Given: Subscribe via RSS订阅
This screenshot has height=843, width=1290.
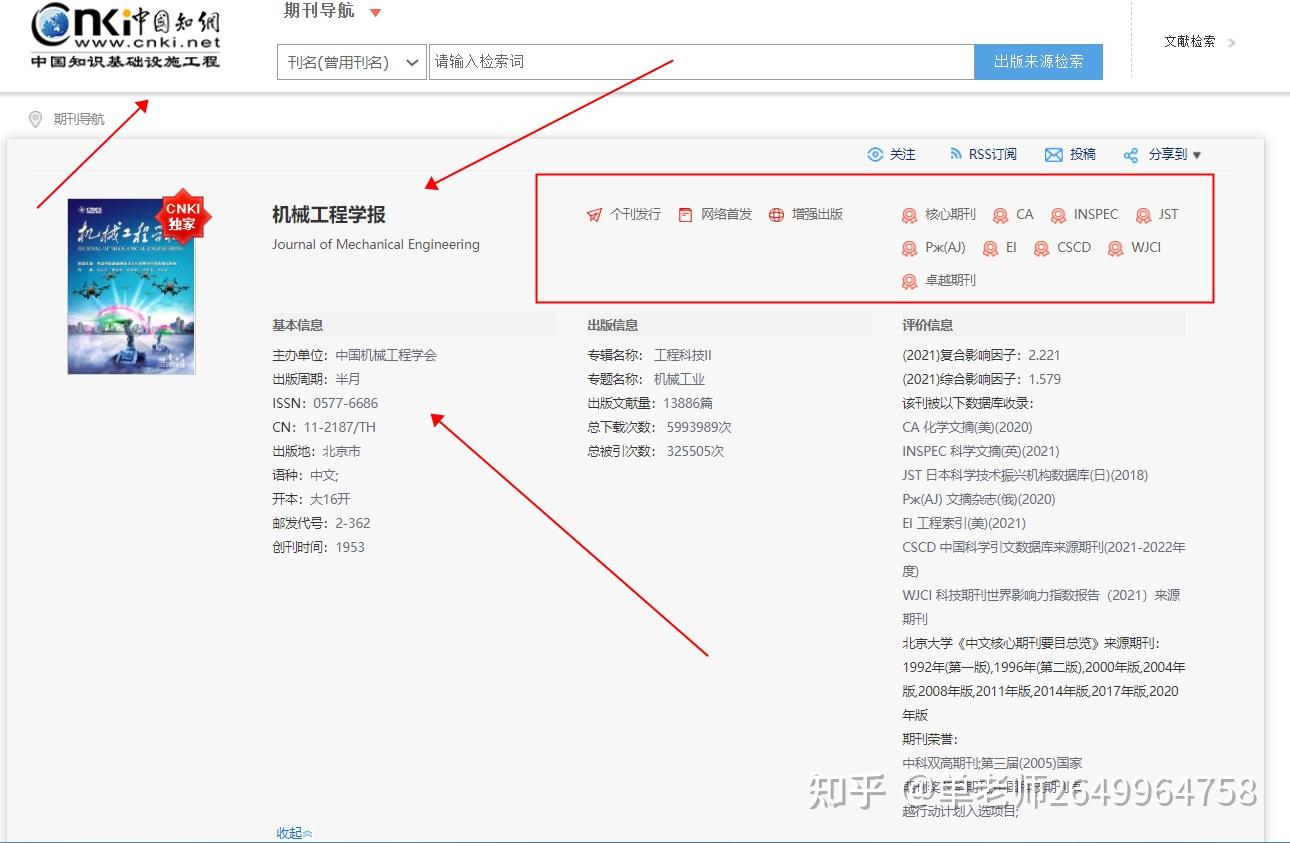Looking at the screenshot, I should [x=992, y=155].
